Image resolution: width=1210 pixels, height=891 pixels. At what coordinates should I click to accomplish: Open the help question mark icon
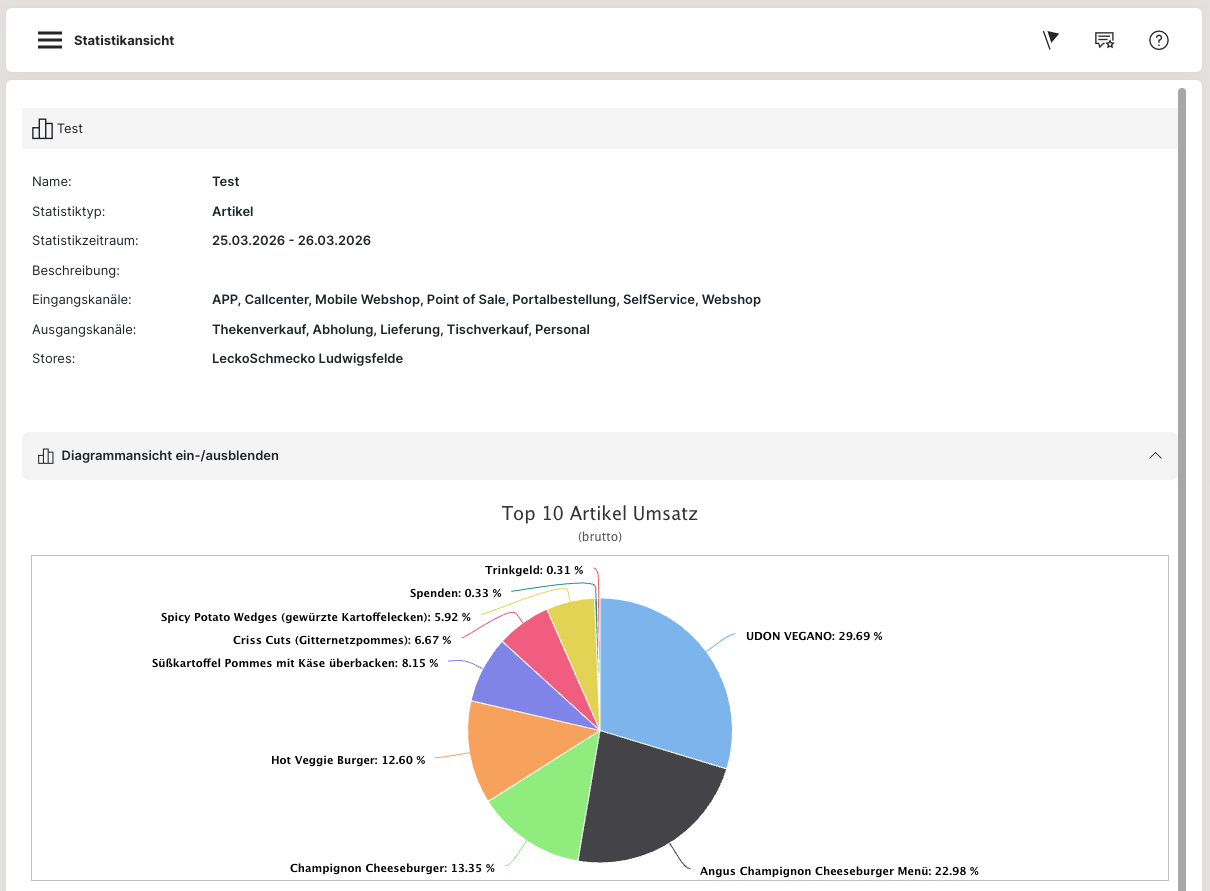click(x=1159, y=40)
